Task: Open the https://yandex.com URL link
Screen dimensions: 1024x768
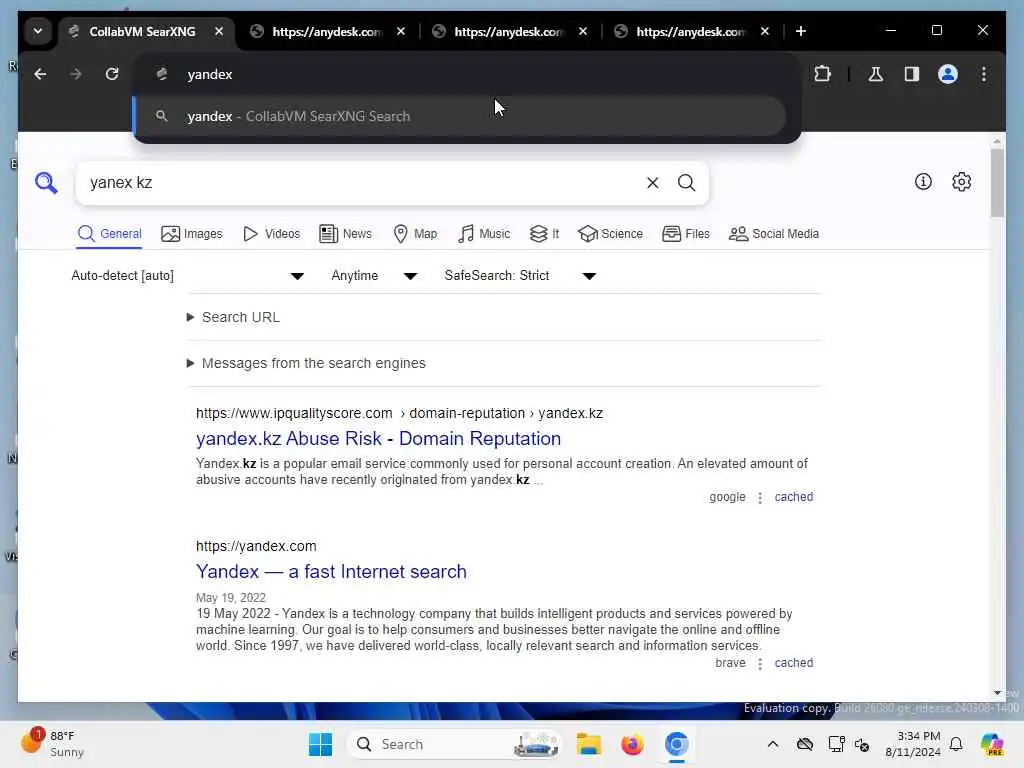Action: pyautogui.click(x=256, y=546)
